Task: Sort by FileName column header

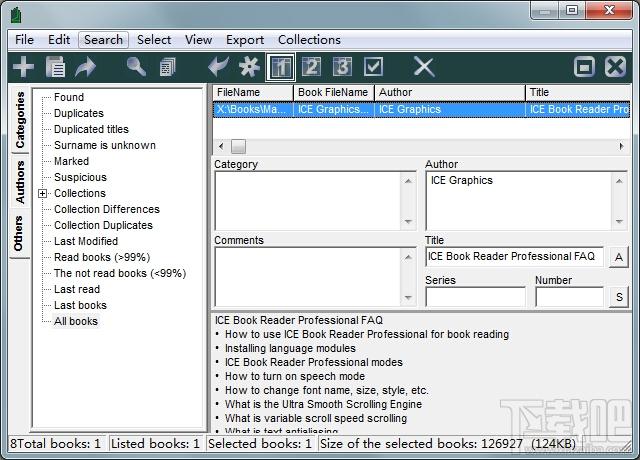Action: coord(253,92)
